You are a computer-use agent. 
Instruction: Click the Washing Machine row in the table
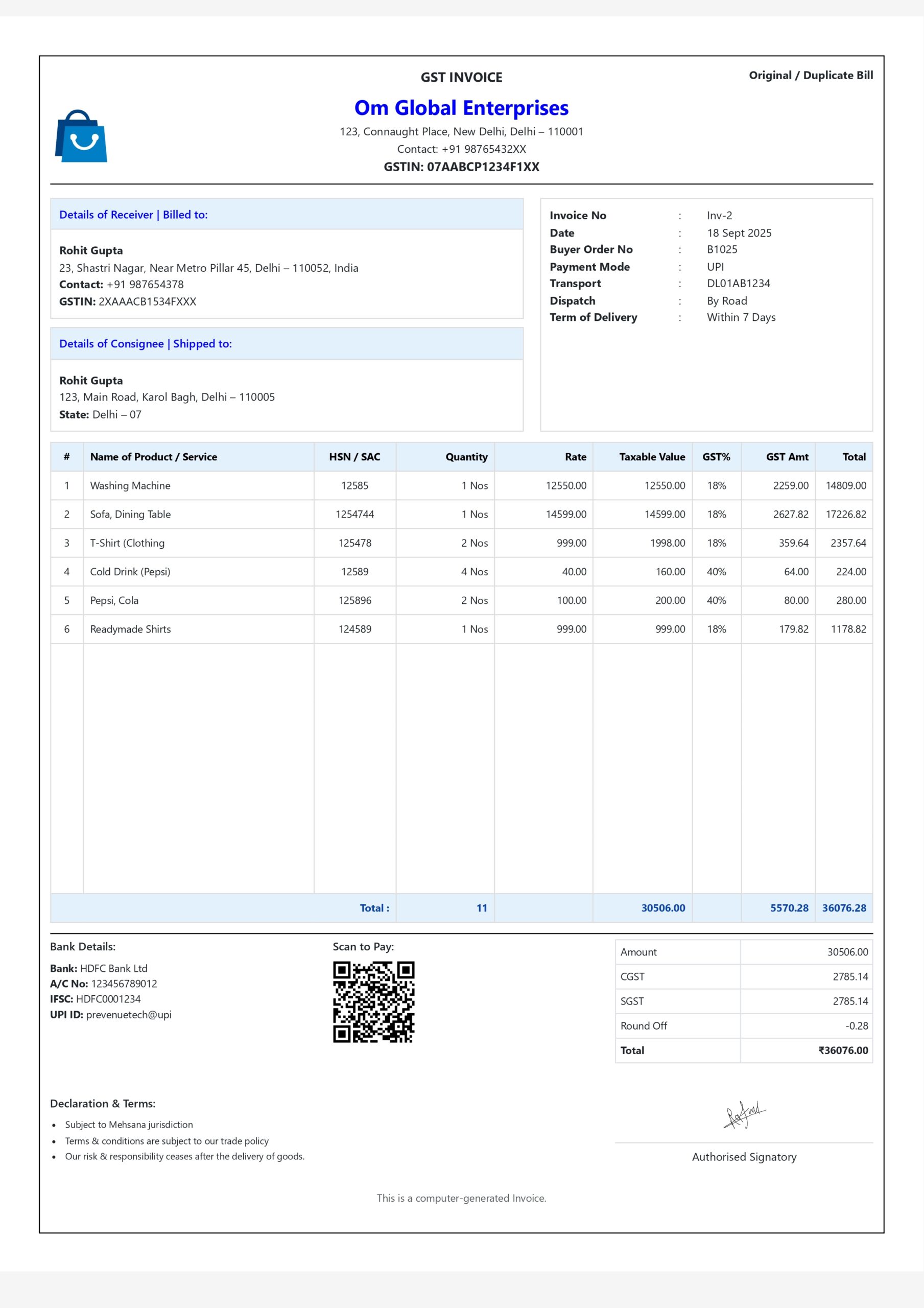click(129, 485)
